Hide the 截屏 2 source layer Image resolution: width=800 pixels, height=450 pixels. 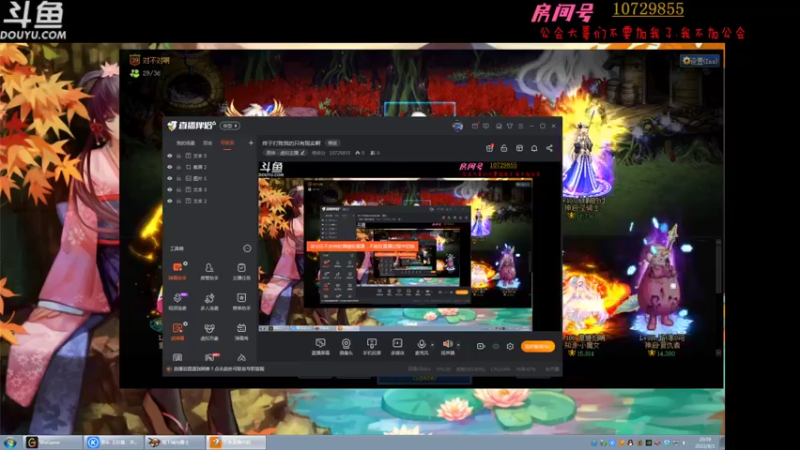click(170, 167)
